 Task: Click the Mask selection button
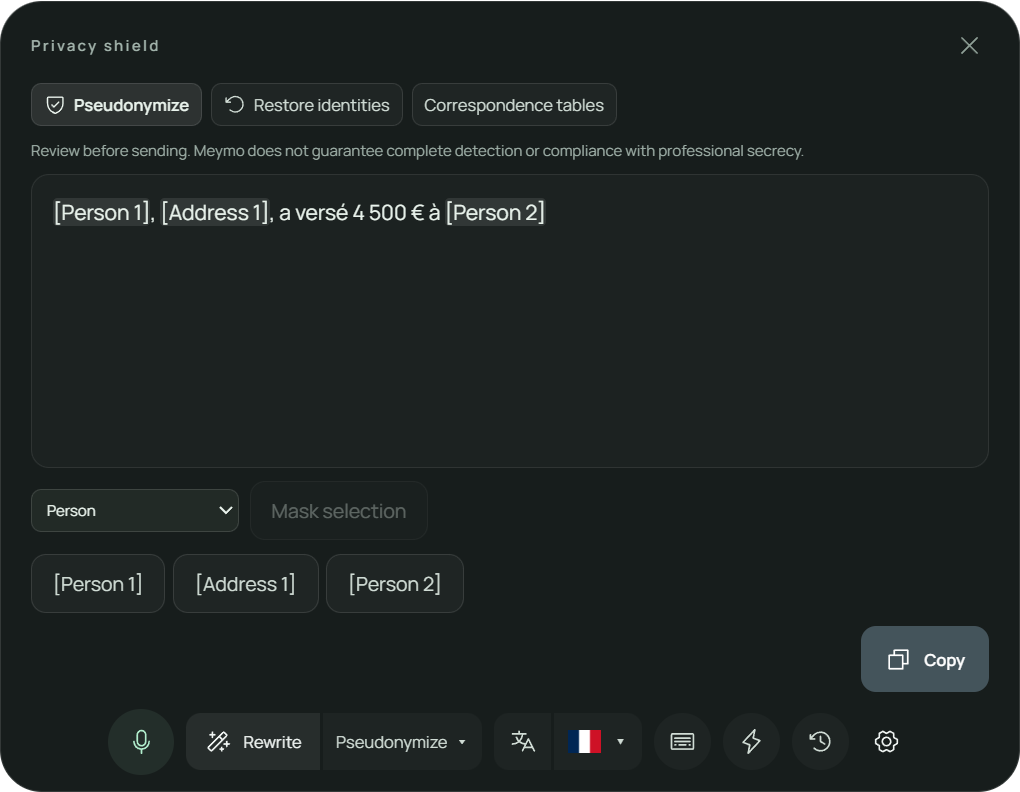tap(338, 510)
